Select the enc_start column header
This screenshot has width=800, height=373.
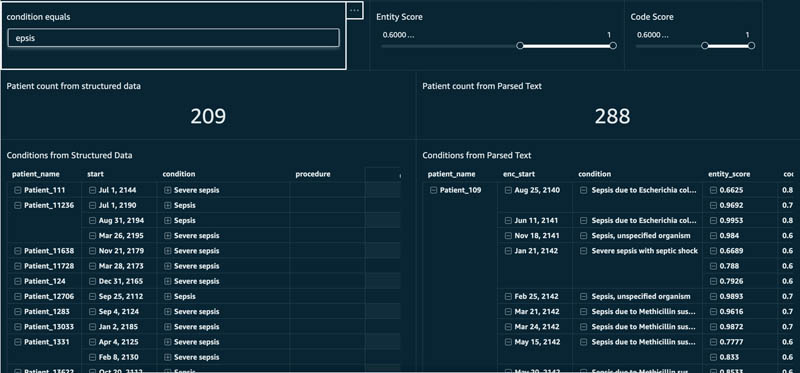coord(519,174)
